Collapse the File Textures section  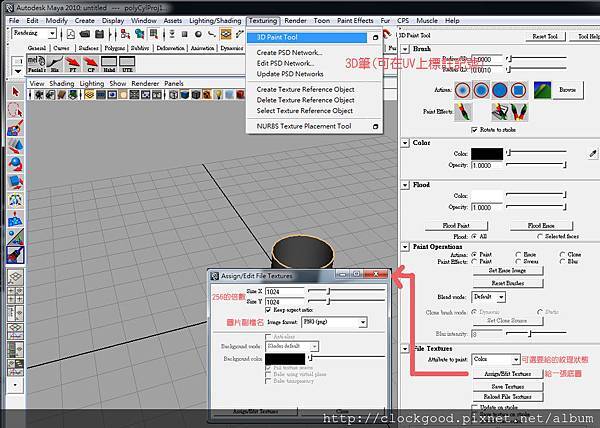click(405, 348)
